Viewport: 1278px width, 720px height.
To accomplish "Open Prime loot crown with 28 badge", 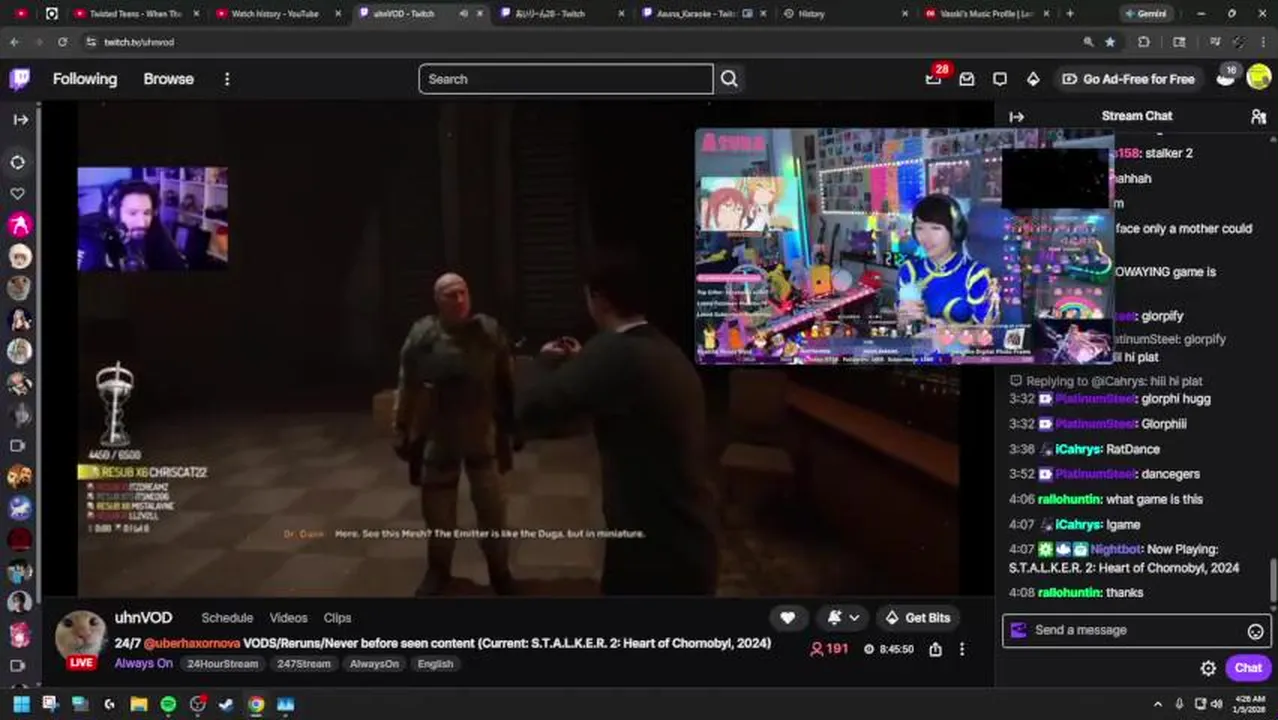I will pos(933,79).
